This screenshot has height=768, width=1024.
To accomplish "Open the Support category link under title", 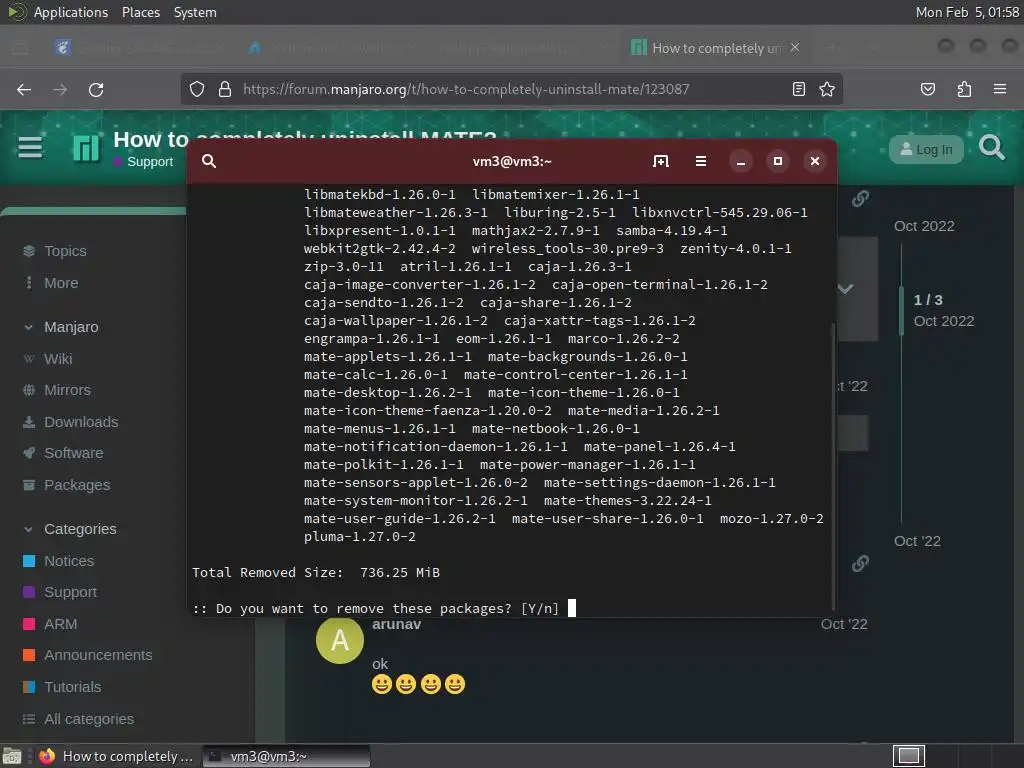I will [x=144, y=162].
